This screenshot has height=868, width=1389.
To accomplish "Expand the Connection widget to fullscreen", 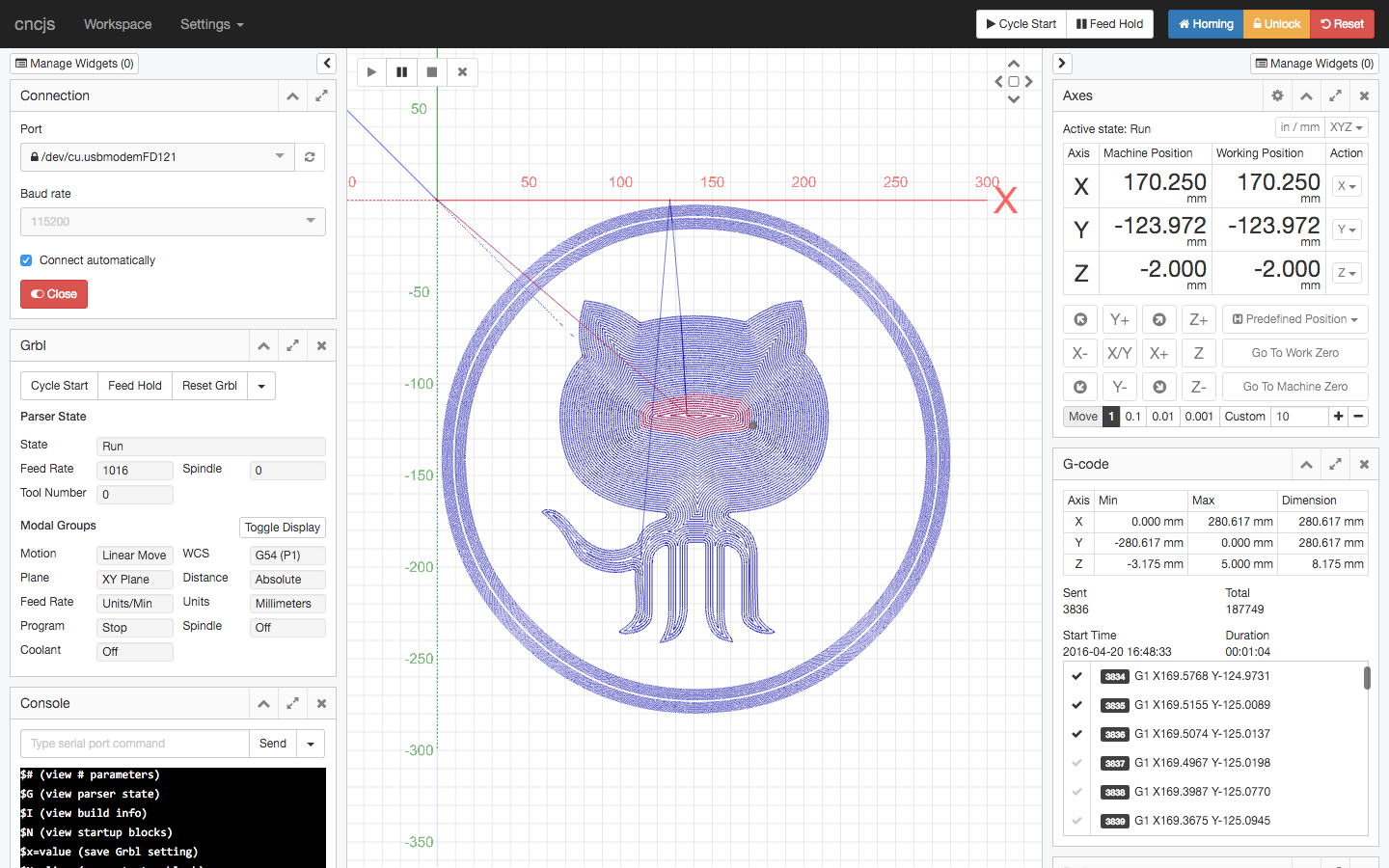I will point(321,95).
